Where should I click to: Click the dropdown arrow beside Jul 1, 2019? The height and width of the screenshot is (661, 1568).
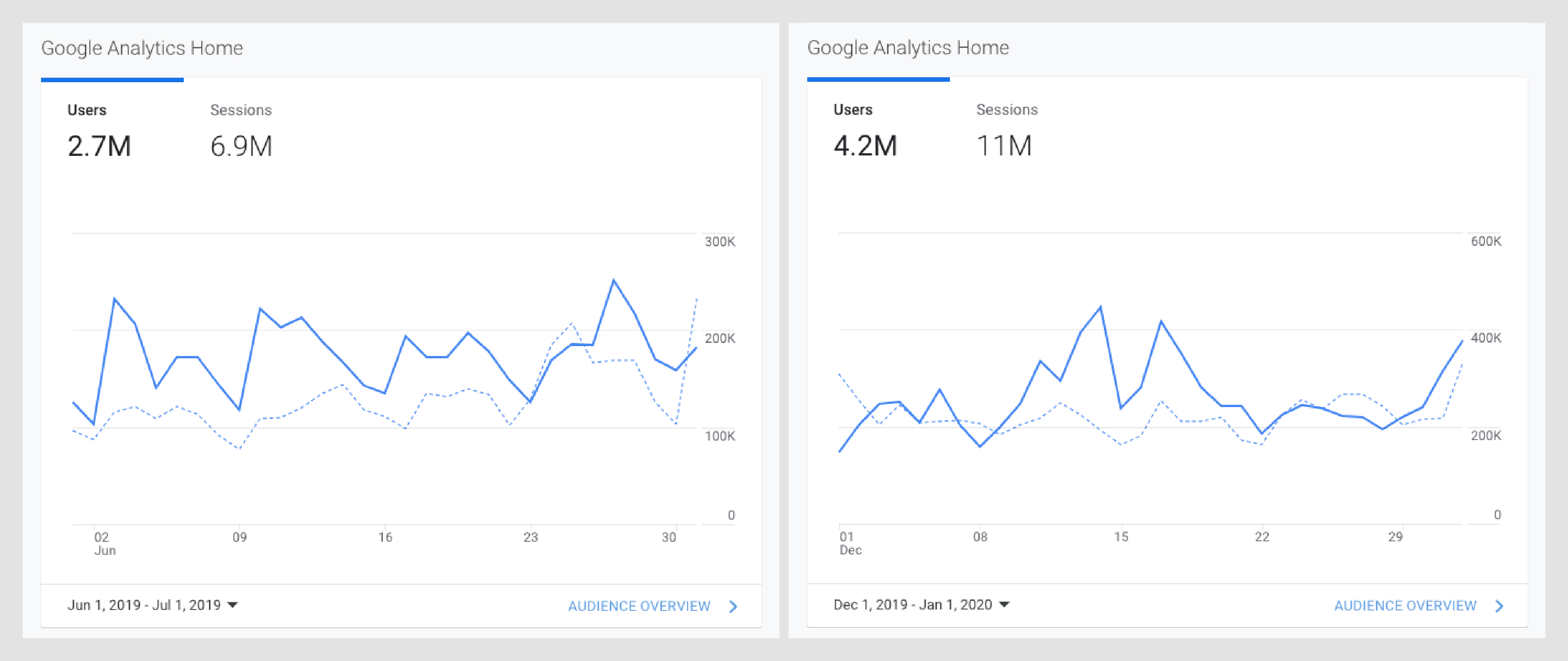coord(233,605)
